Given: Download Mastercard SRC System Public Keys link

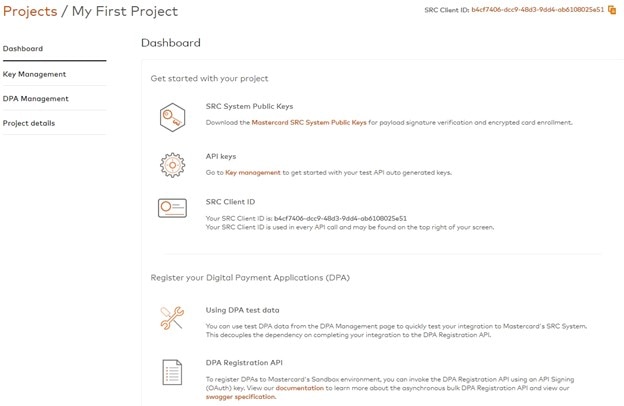Looking at the screenshot, I should (309, 123).
